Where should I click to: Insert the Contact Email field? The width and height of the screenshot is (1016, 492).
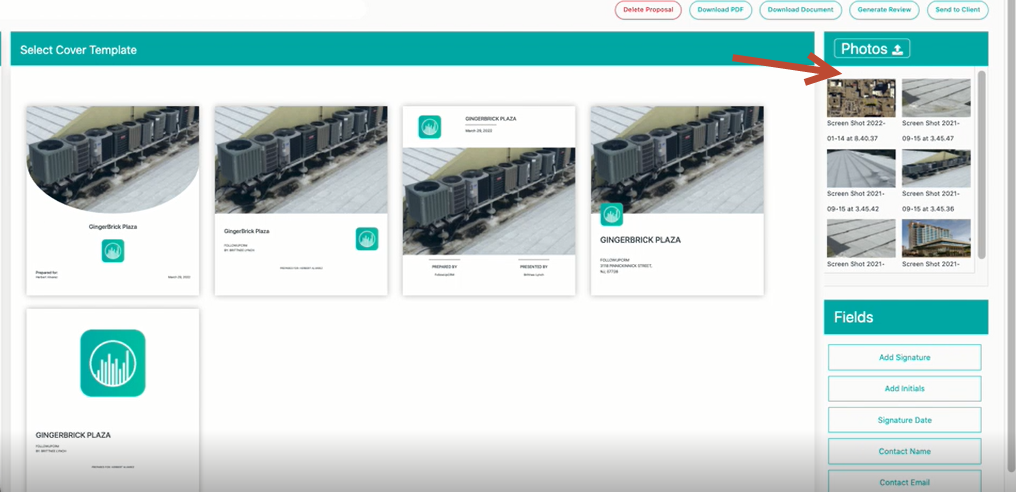click(905, 481)
